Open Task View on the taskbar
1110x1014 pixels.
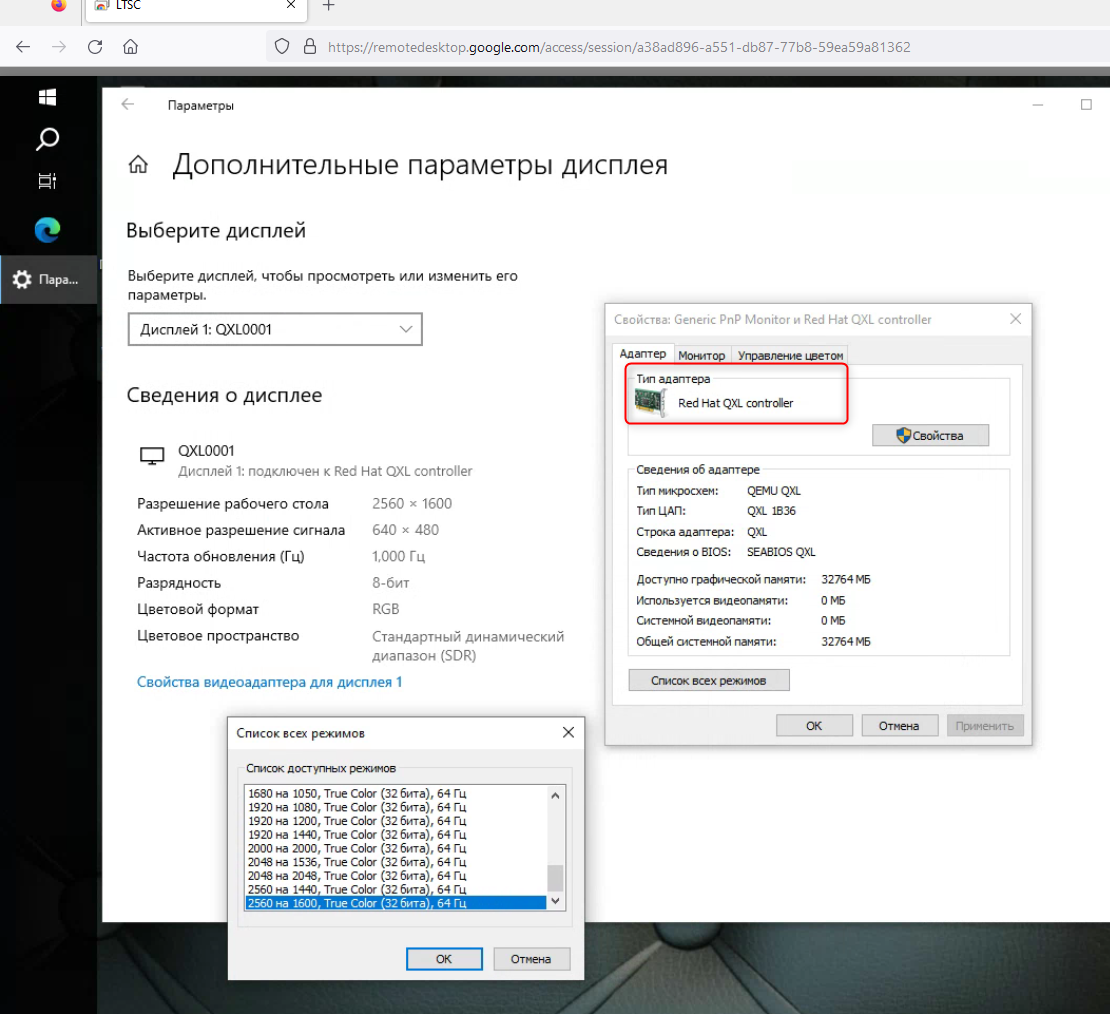coord(47,181)
